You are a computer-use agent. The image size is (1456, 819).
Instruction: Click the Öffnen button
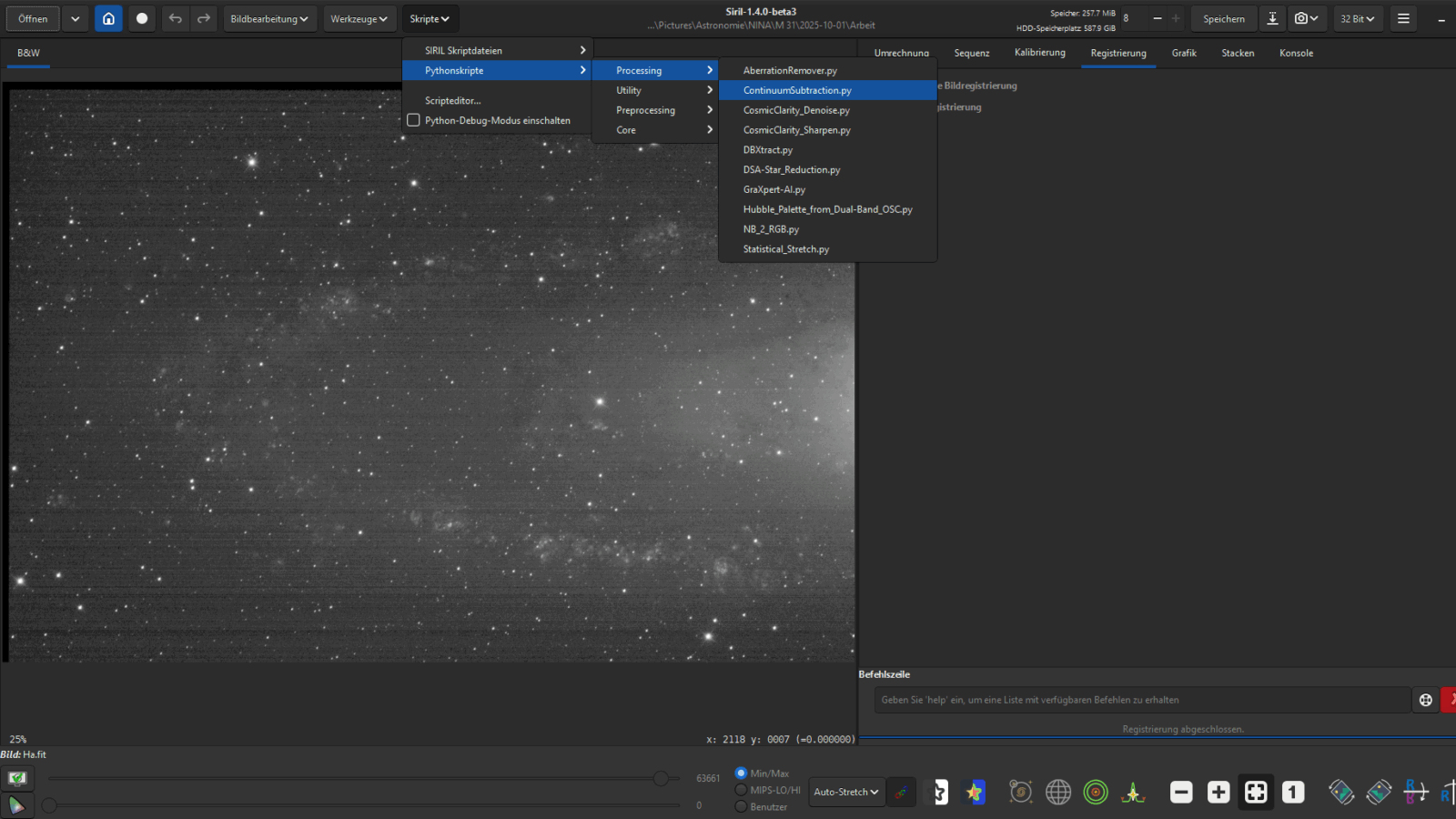click(33, 18)
